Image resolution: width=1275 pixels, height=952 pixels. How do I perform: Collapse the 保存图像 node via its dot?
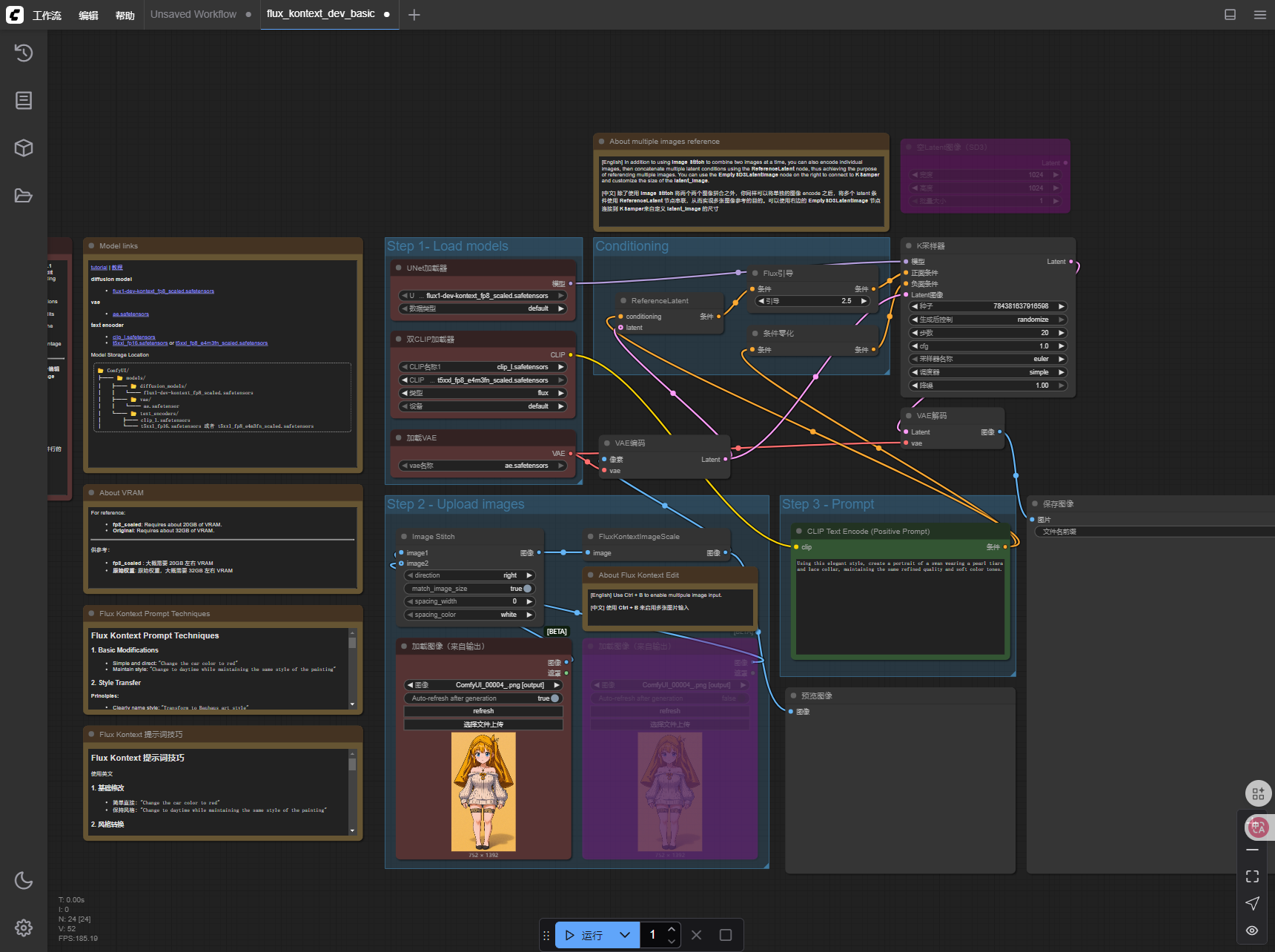(1035, 503)
